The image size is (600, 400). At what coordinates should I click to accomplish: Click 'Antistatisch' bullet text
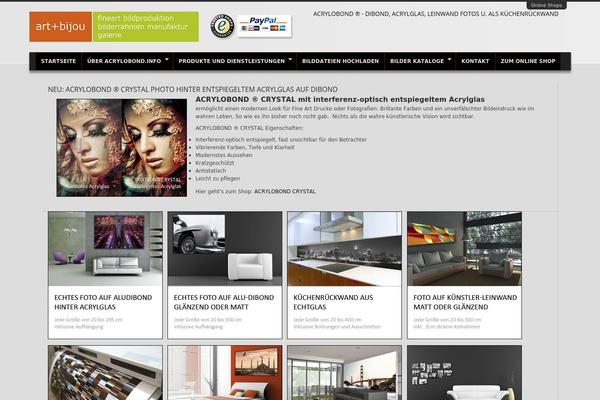click(210, 171)
